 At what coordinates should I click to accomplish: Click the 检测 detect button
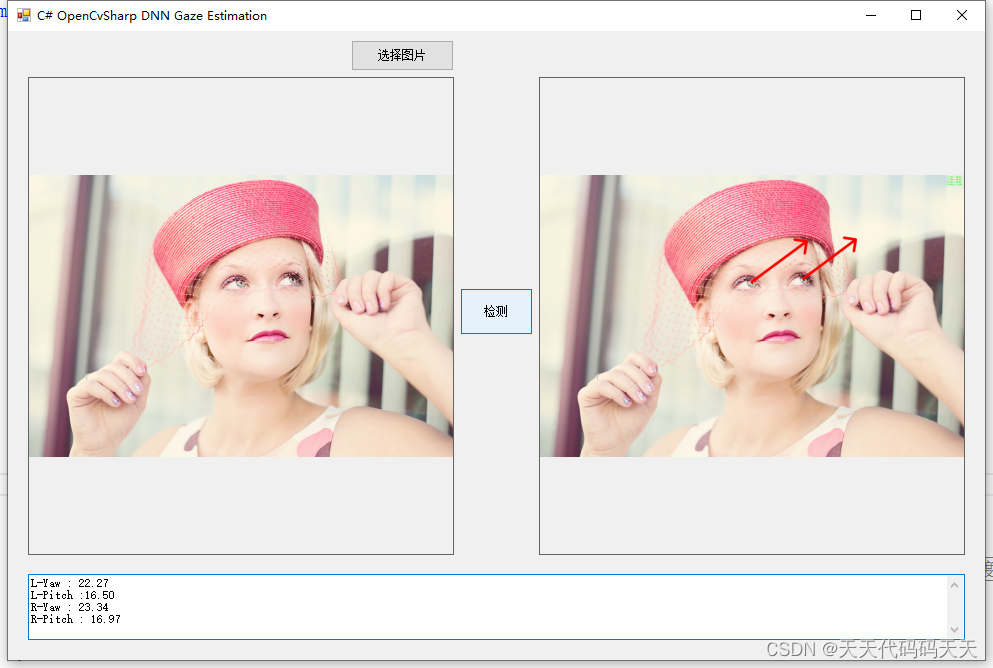point(496,312)
